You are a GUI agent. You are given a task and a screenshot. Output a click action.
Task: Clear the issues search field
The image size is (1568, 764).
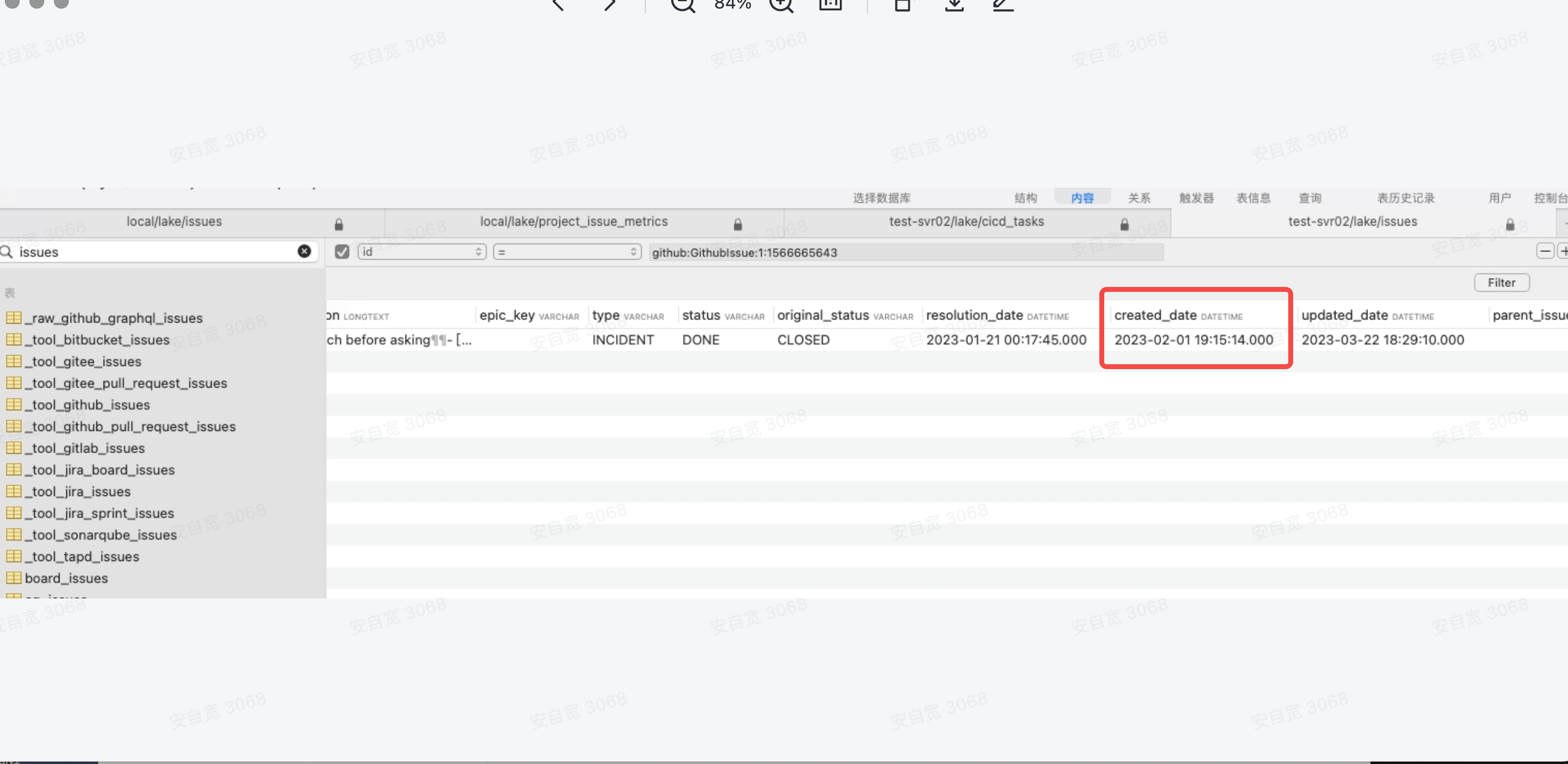[304, 251]
